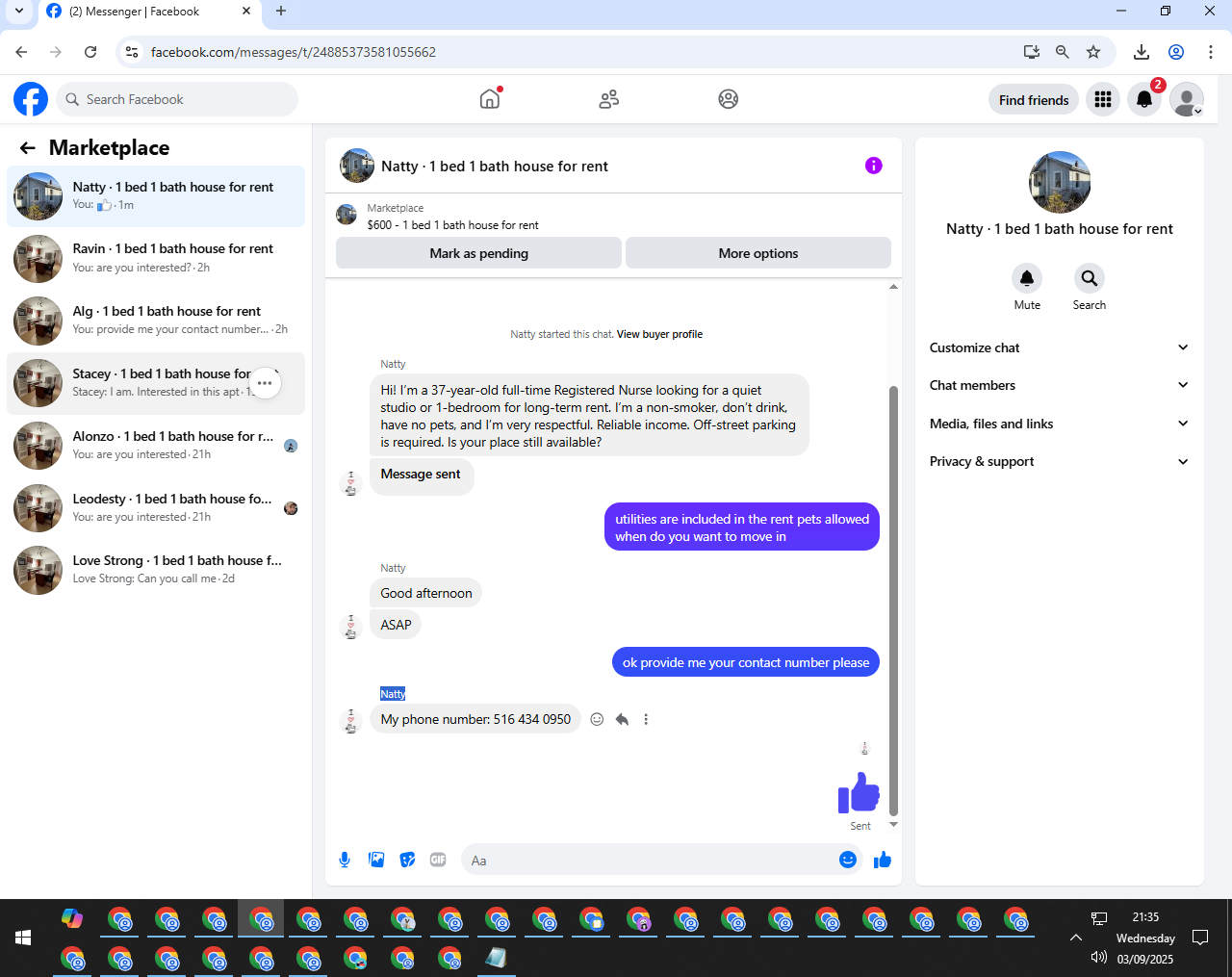The height and width of the screenshot is (977, 1232).
Task: Open the Copilot app from taskbar
Action: pyautogui.click(x=72, y=918)
